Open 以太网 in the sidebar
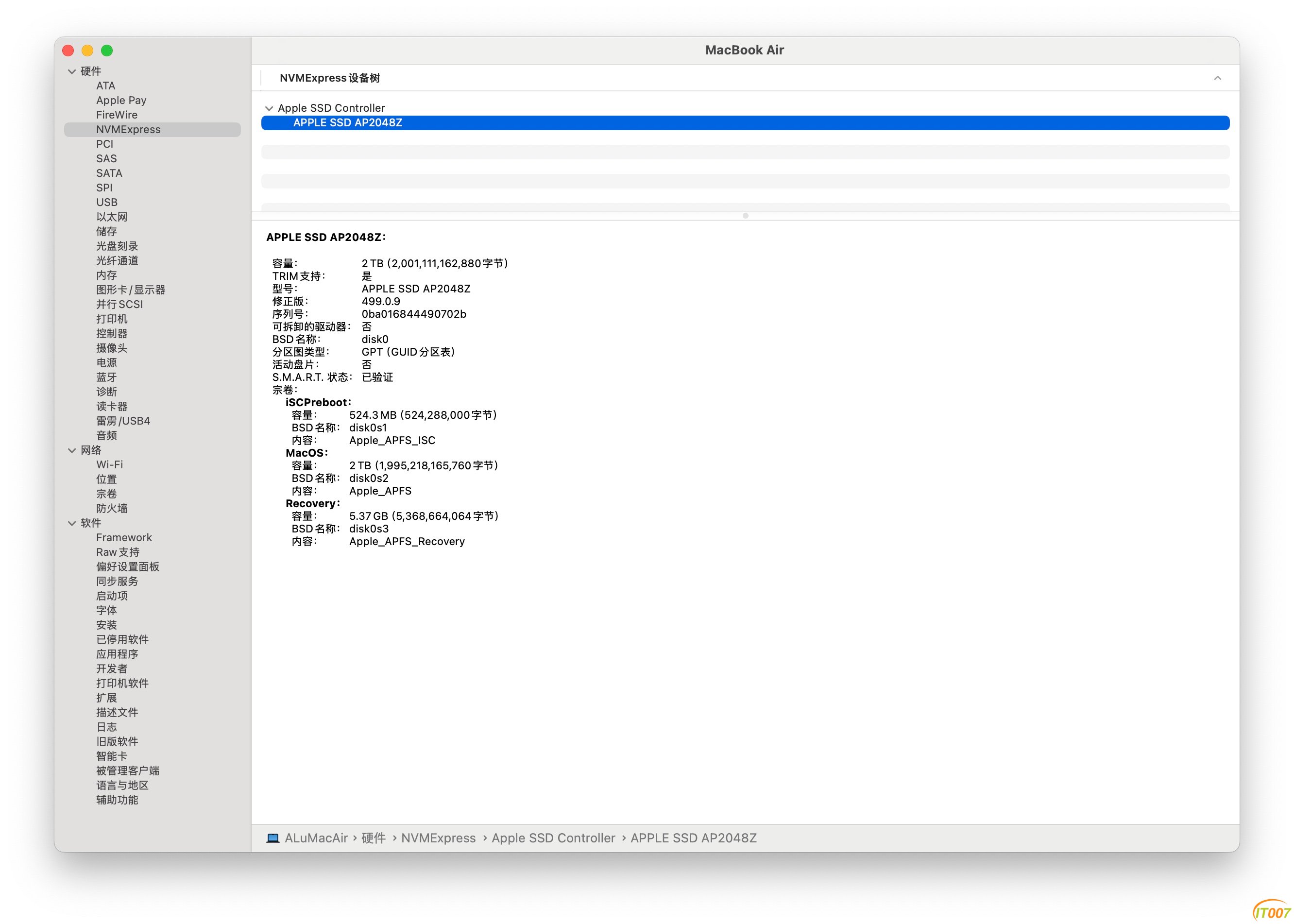The width and height of the screenshot is (1294, 924). point(112,217)
